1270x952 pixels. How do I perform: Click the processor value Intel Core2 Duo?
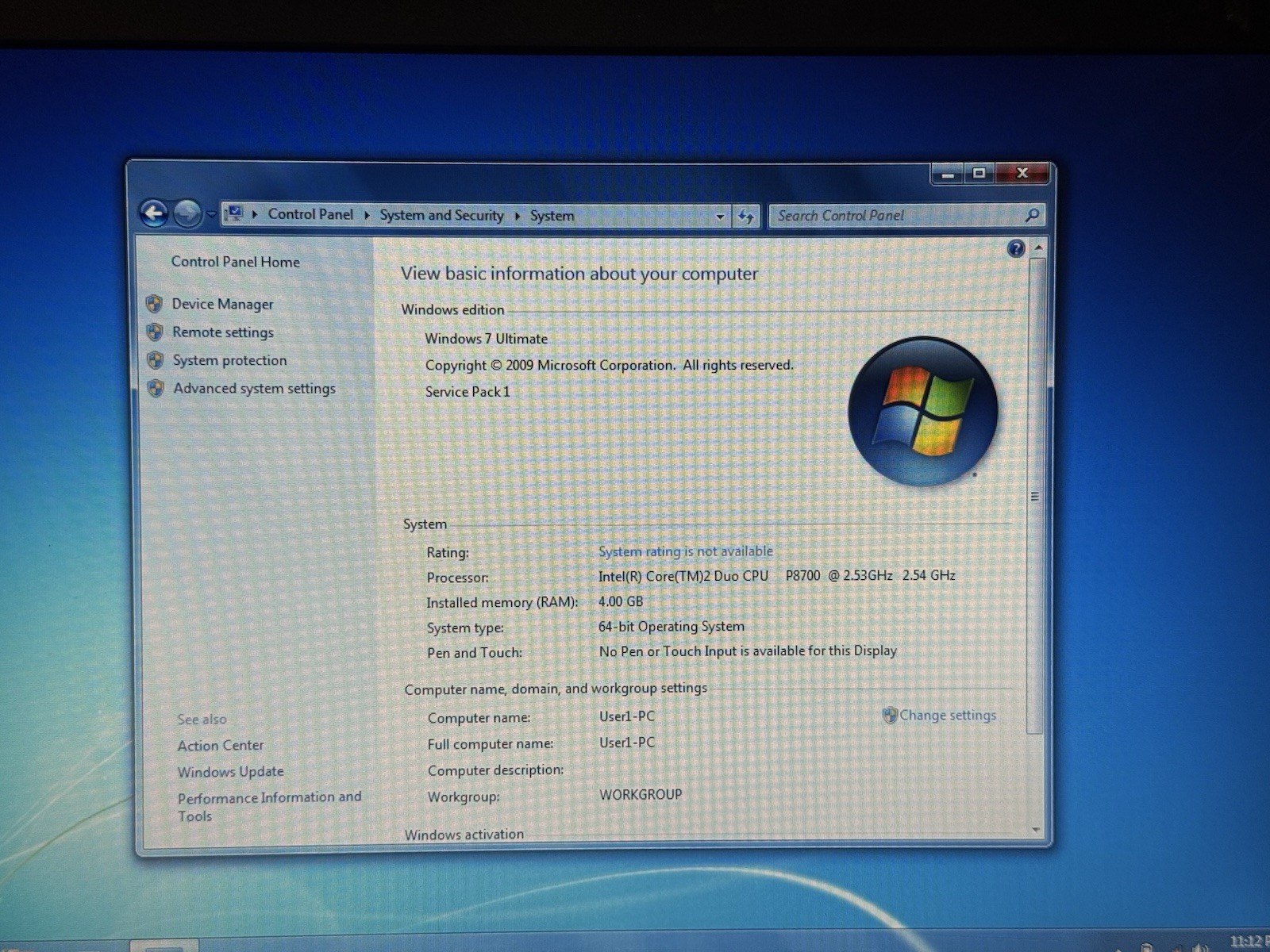777,576
